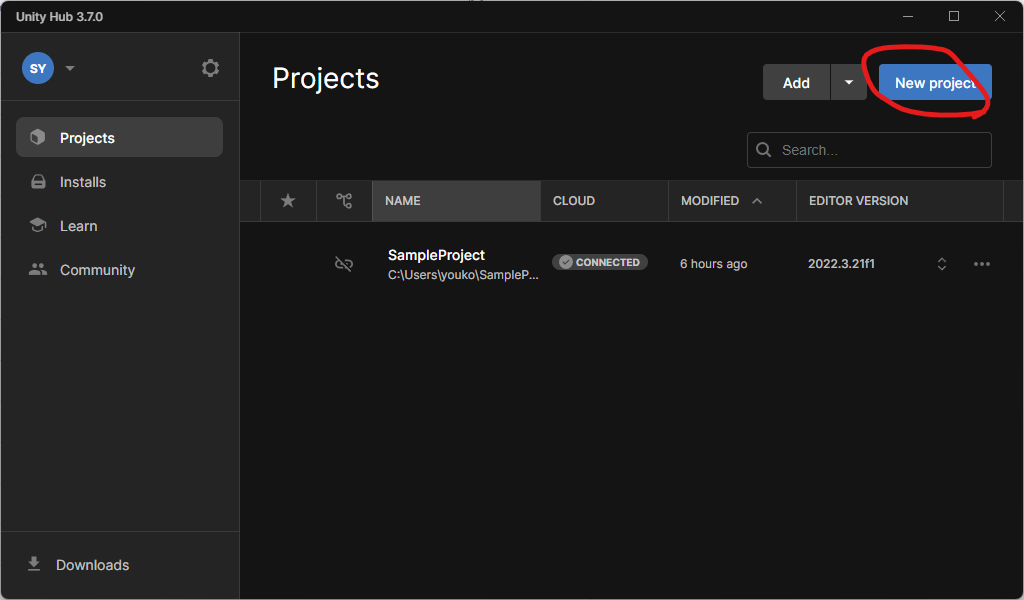Viewport: 1024px width, 600px height.
Task: Open the SampleProject project
Action: click(x=436, y=255)
